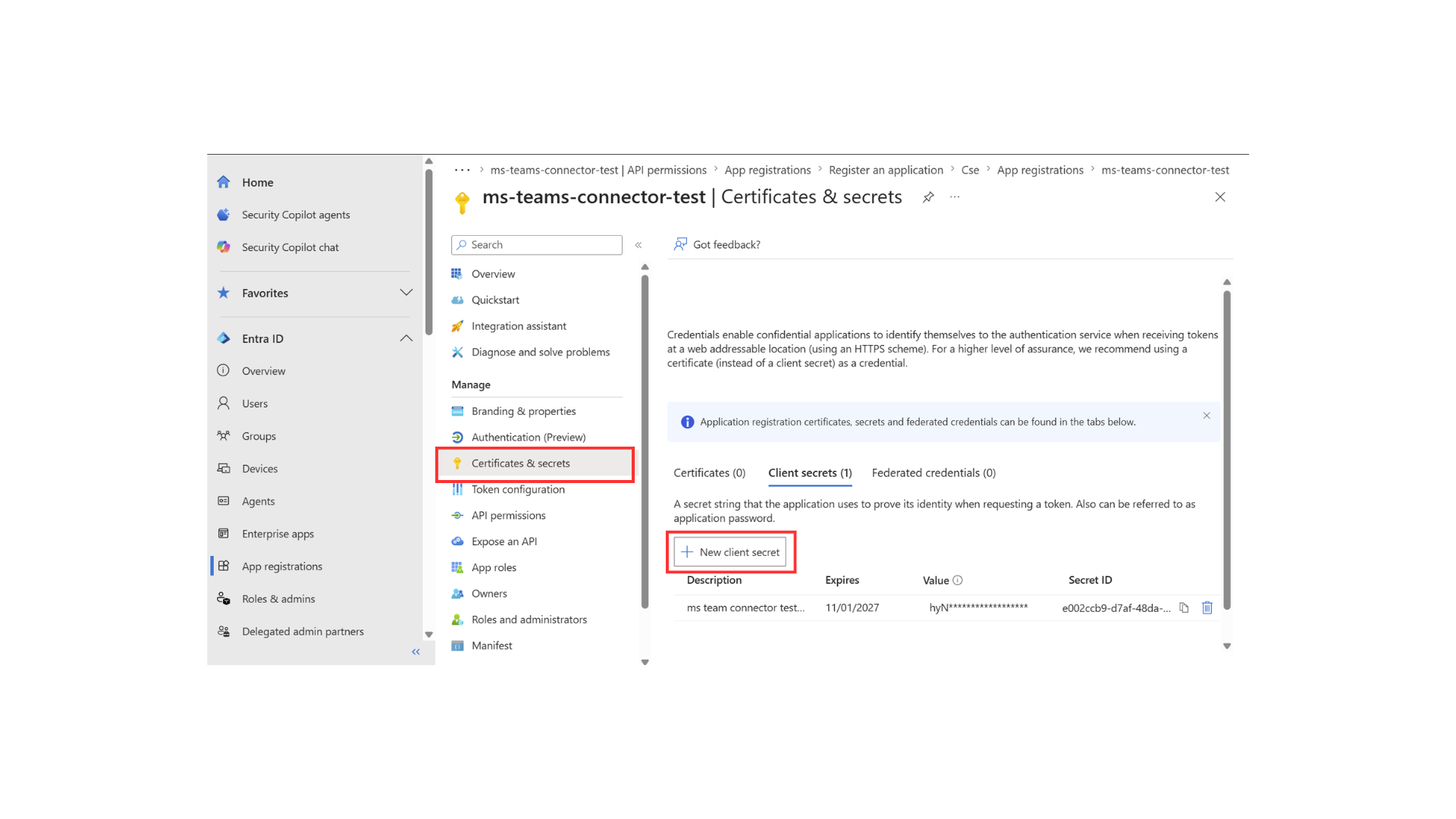Open Branding & properties

point(523,411)
